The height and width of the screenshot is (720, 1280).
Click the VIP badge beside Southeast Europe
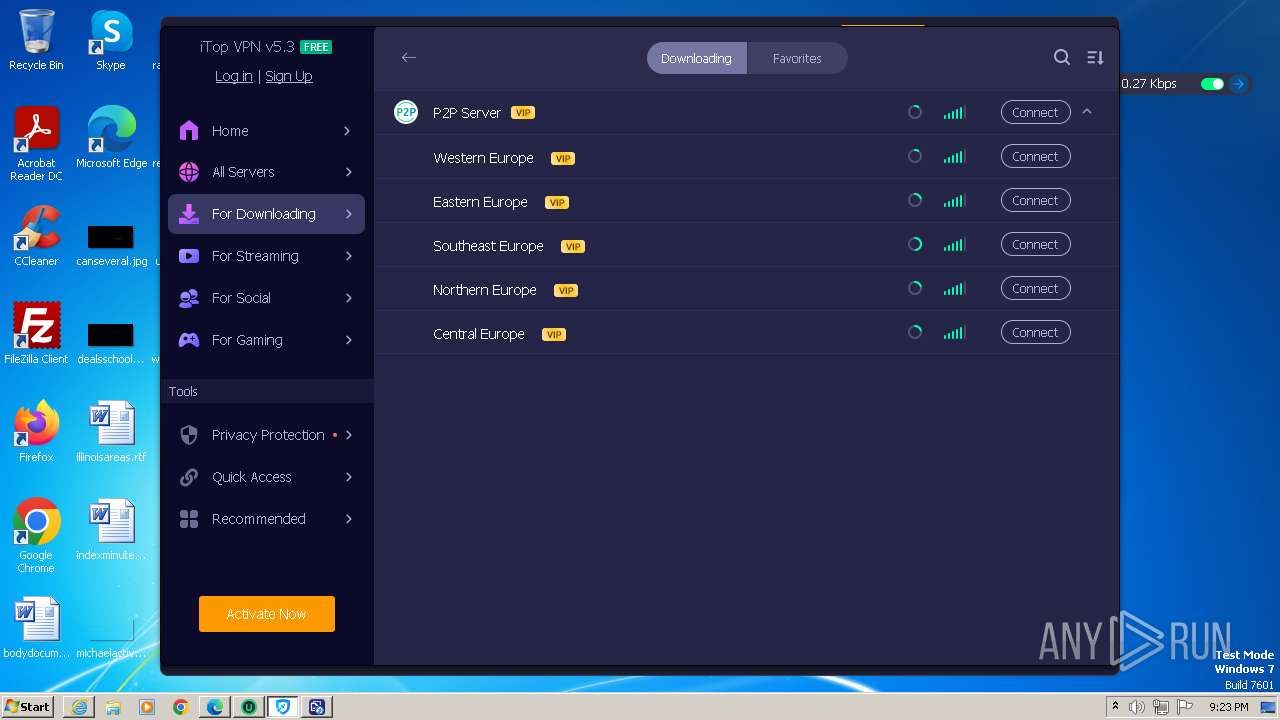573,246
